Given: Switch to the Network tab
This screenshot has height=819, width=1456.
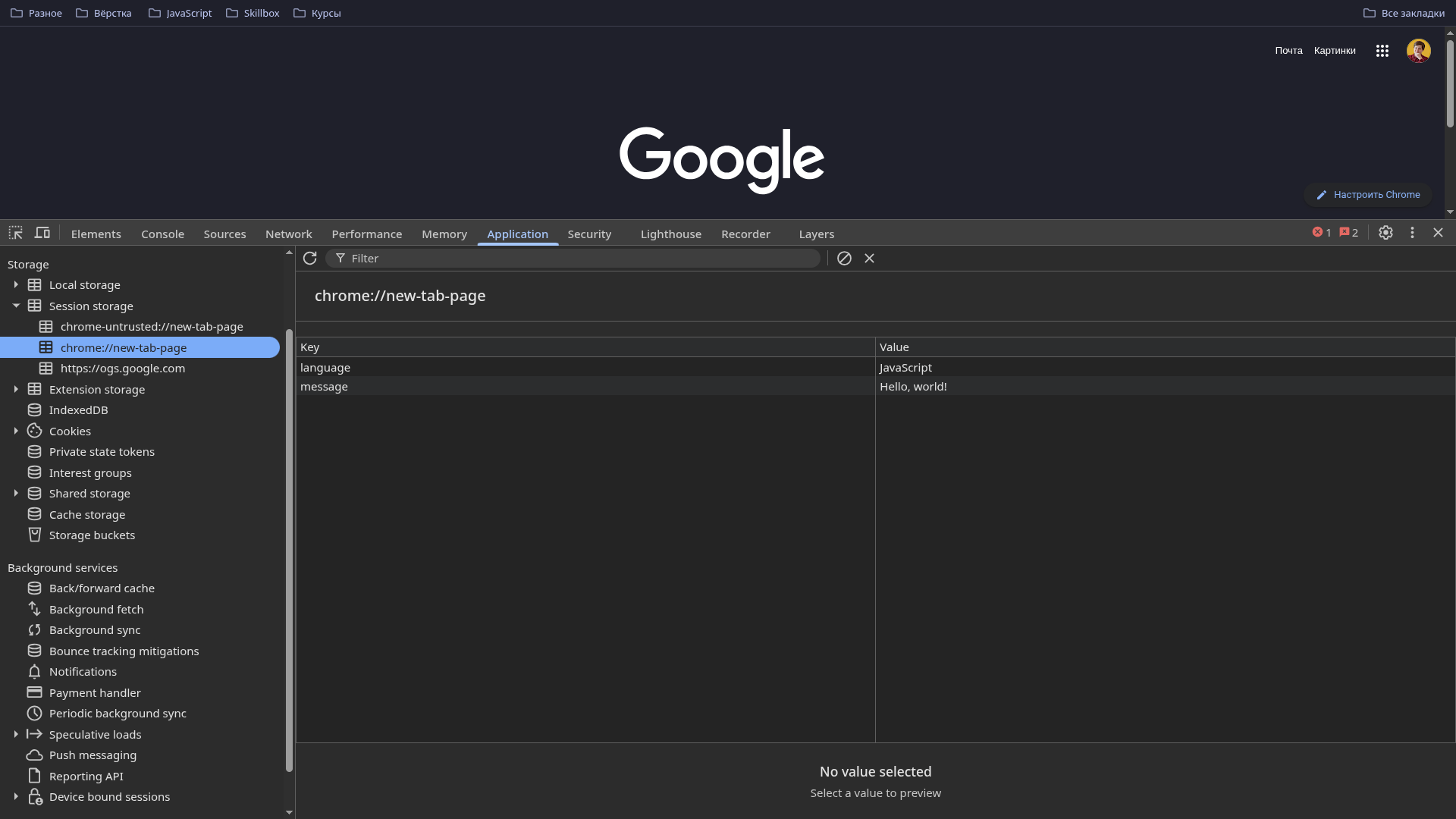Looking at the screenshot, I should pyautogui.click(x=288, y=234).
